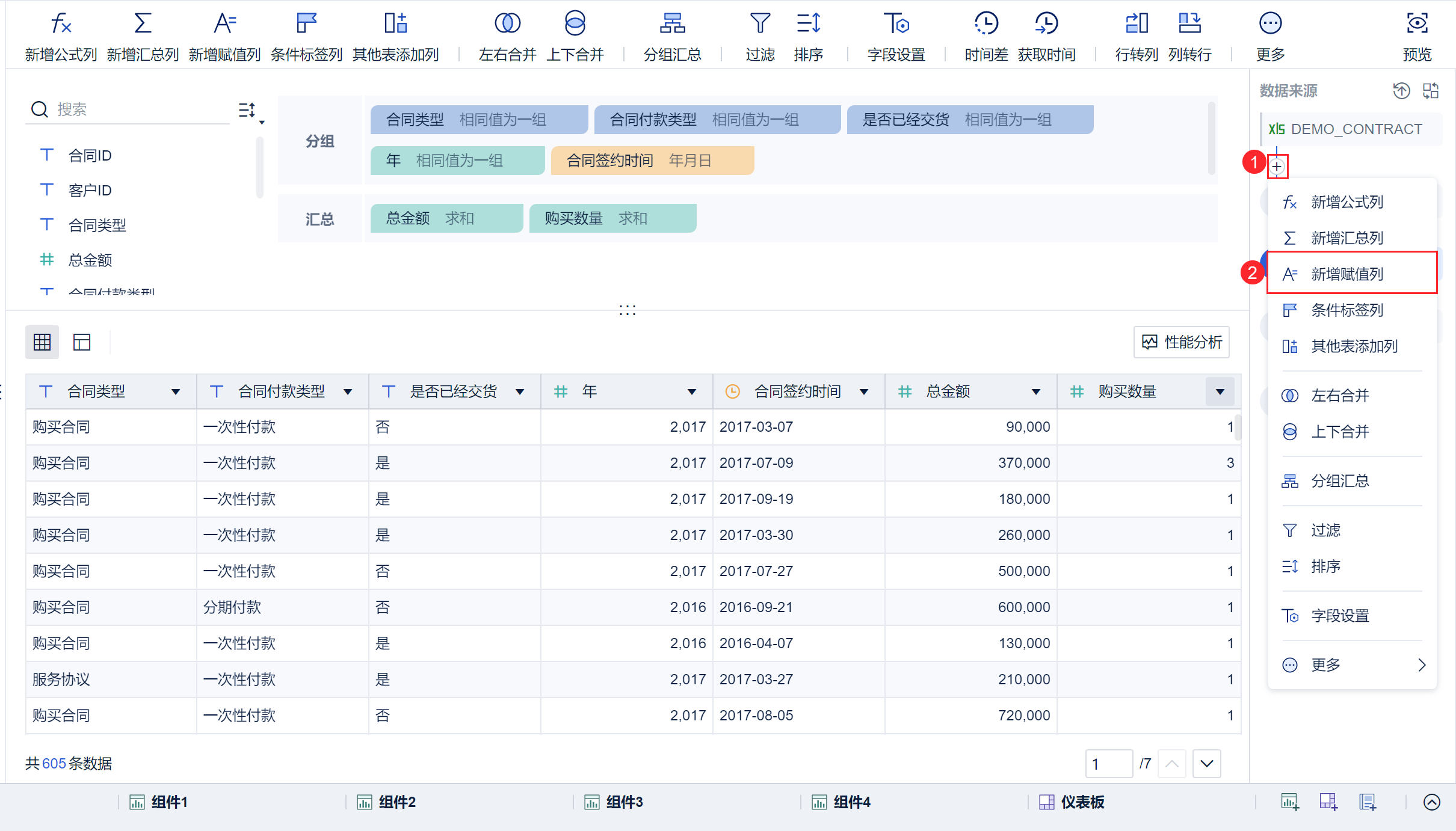This screenshot has width=1456, height=831.
Task: Click the 新增公式列 toolbar icon
Action: (x=61, y=24)
